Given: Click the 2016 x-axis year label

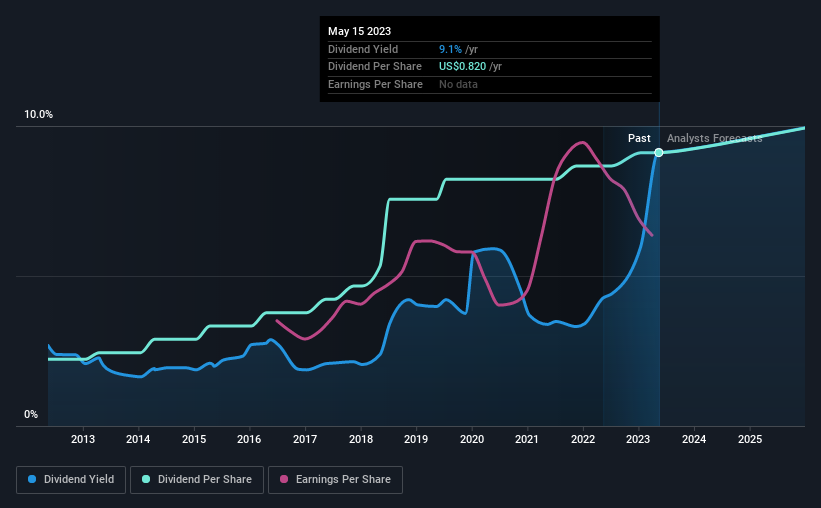Looking at the screenshot, I should (249, 439).
